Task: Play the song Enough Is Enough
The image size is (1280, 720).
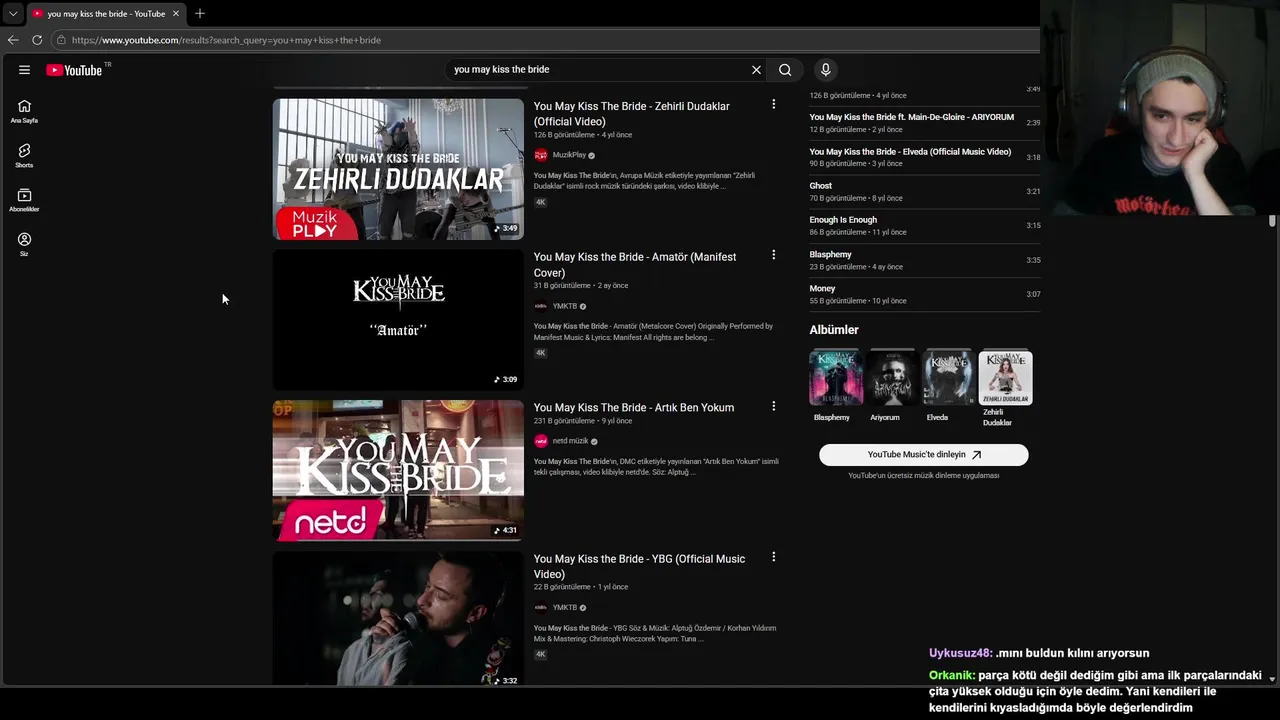Action: point(925,225)
